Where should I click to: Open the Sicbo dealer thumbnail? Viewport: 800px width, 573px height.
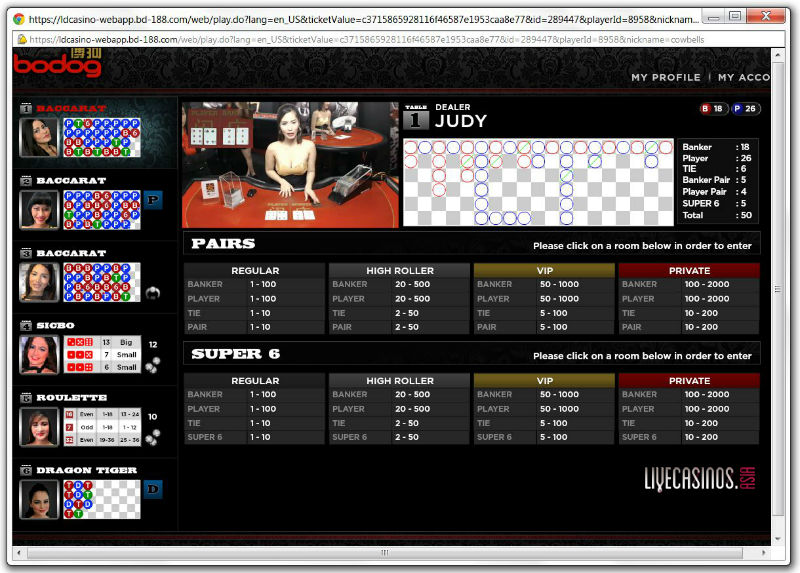pyautogui.click(x=39, y=355)
